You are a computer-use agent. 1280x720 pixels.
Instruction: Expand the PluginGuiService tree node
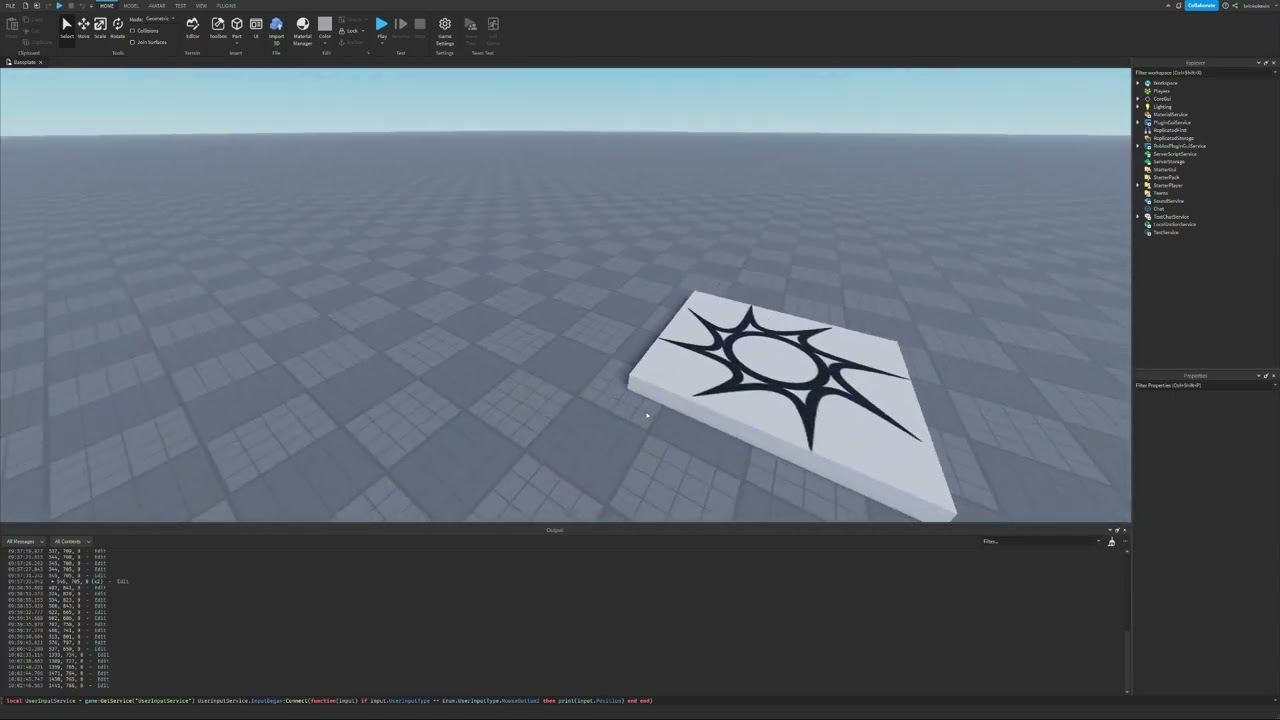click(1138, 123)
